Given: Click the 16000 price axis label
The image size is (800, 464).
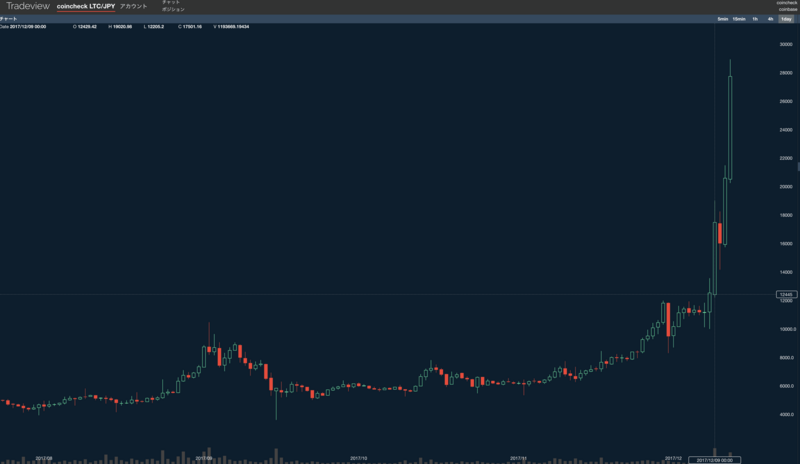Looking at the screenshot, I should coord(786,244).
